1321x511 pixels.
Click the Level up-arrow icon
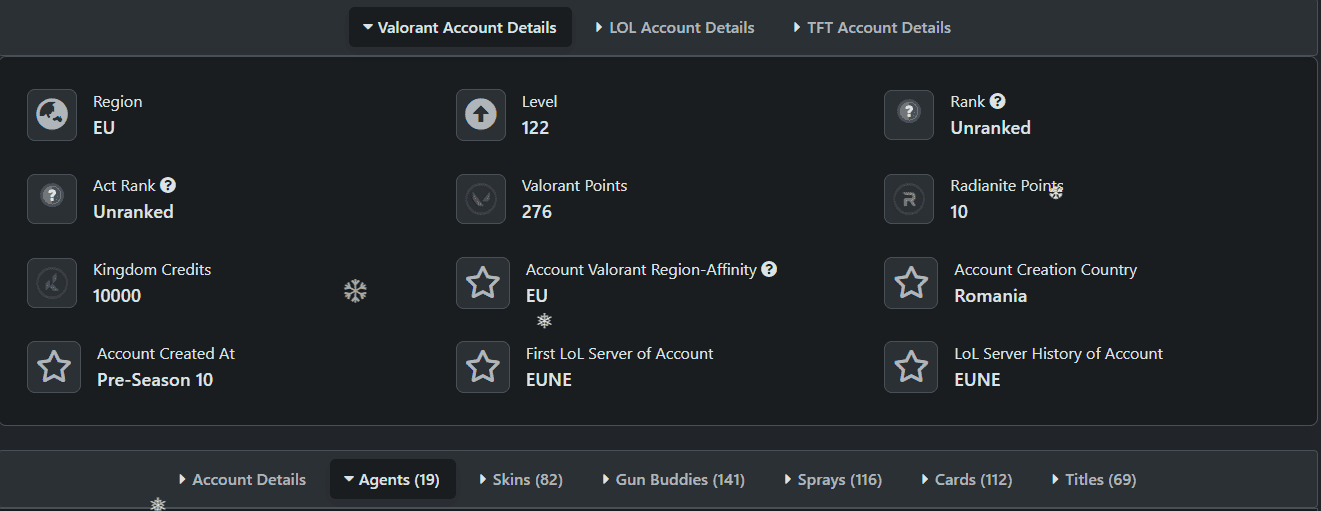coord(481,115)
